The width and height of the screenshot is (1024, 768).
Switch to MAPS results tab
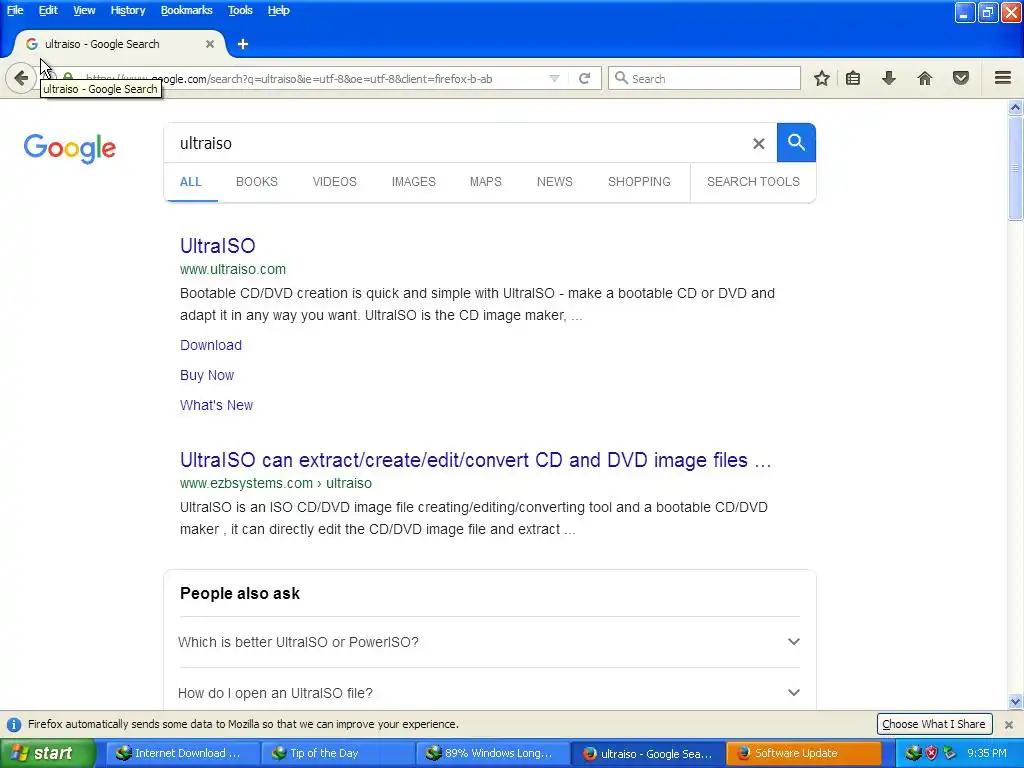click(x=485, y=182)
